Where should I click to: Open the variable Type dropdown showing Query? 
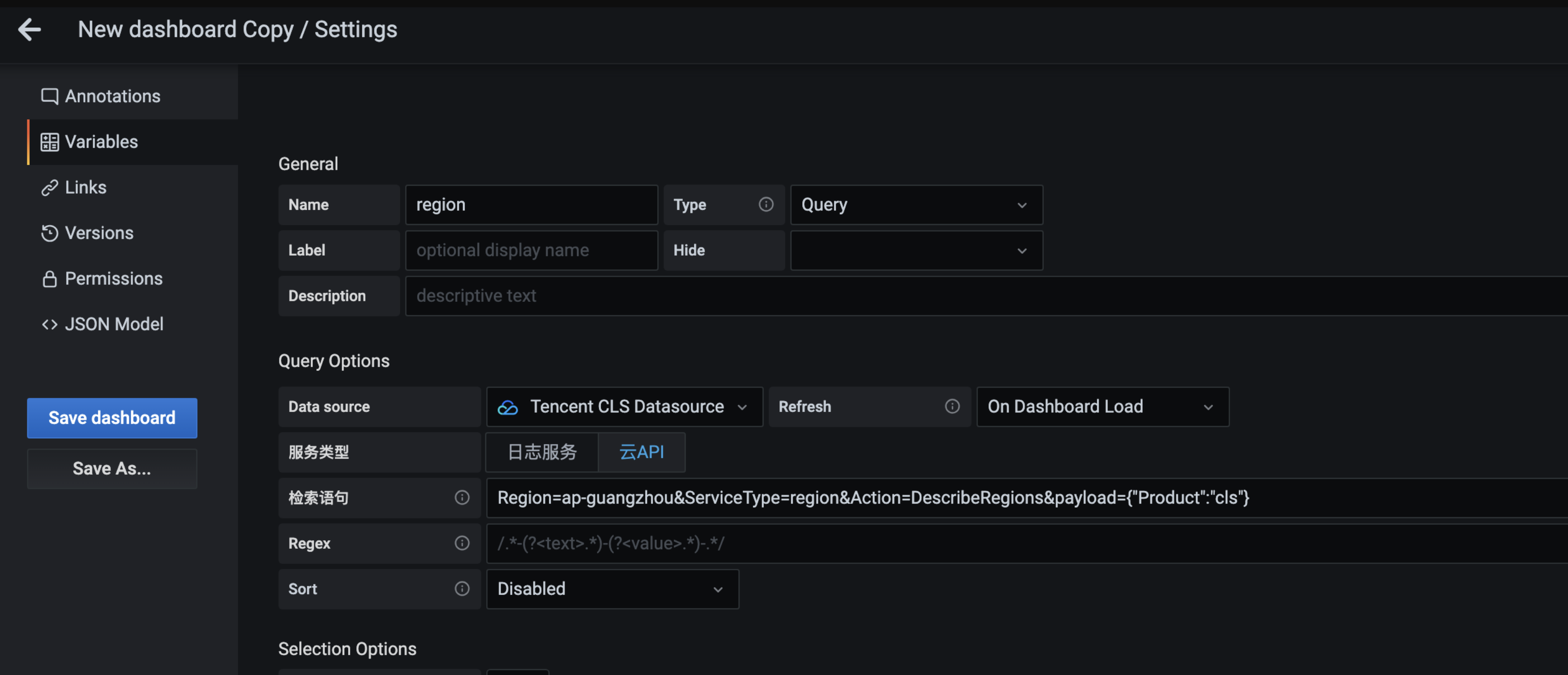click(x=916, y=204)
